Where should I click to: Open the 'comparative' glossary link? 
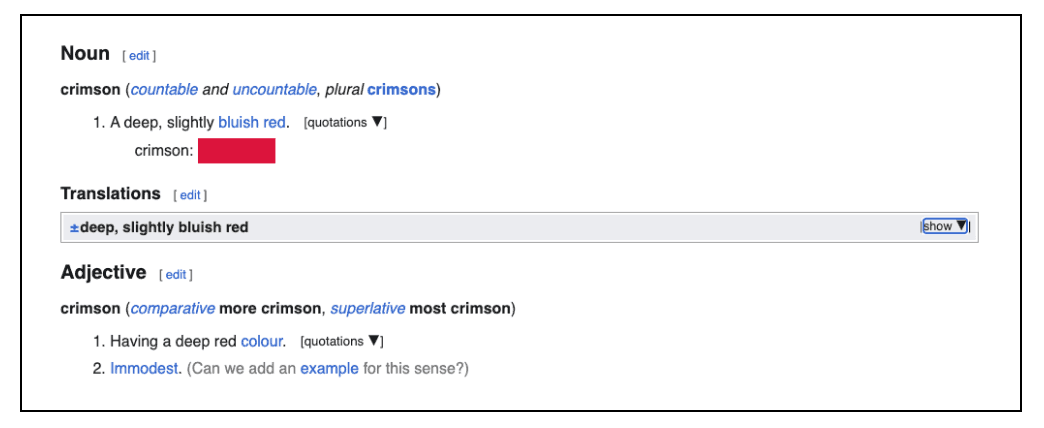click(x=172, y=308)
